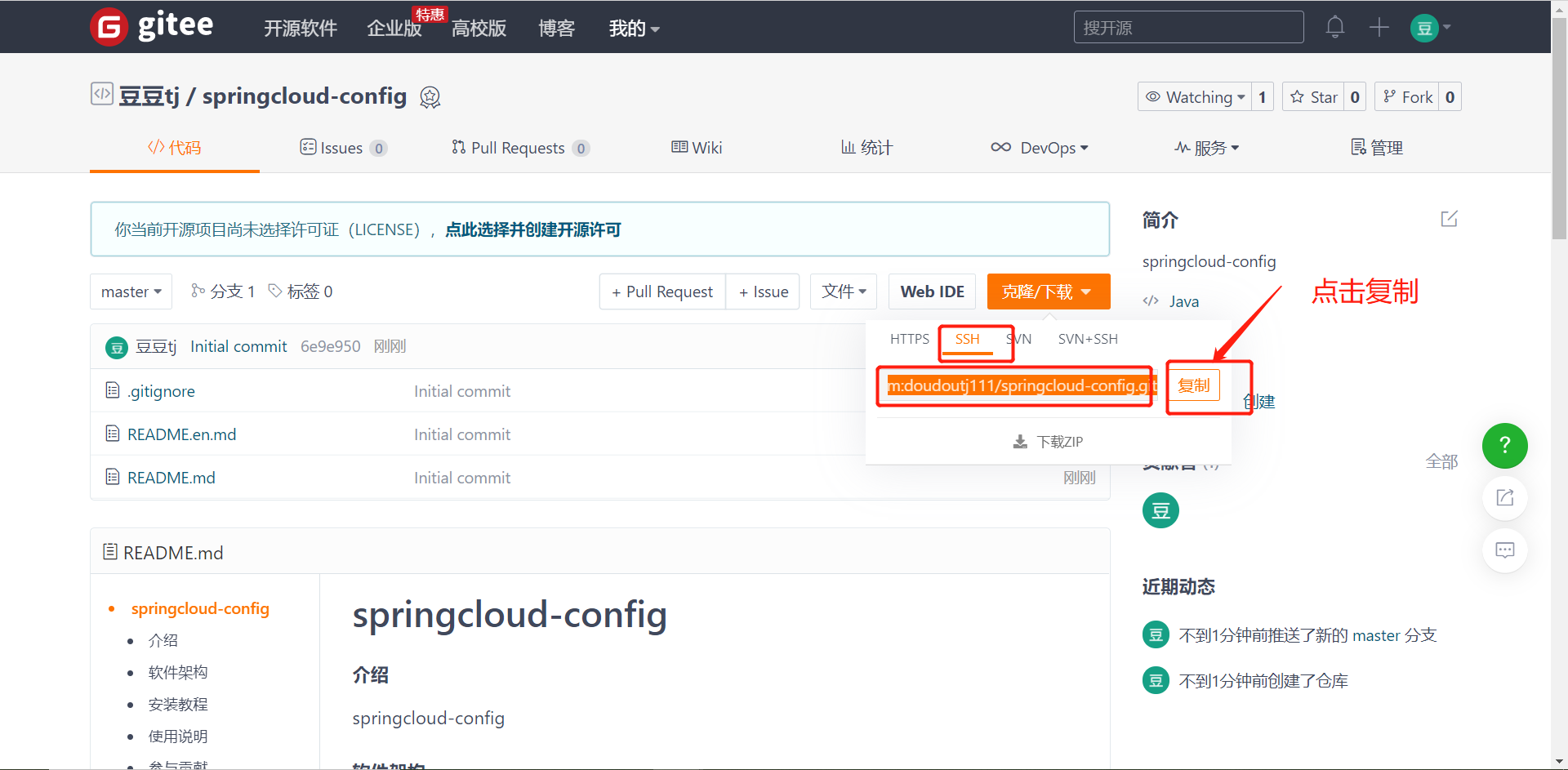Image resolution: width=1568 pixels, height=770 pixels.
Task: Click 点此选择并创建开源许可 link
Action: coord(533,229)
